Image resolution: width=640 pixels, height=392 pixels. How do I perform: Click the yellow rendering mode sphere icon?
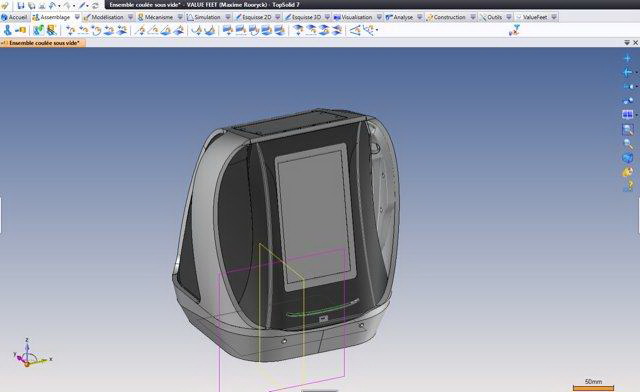pos(628,172)
